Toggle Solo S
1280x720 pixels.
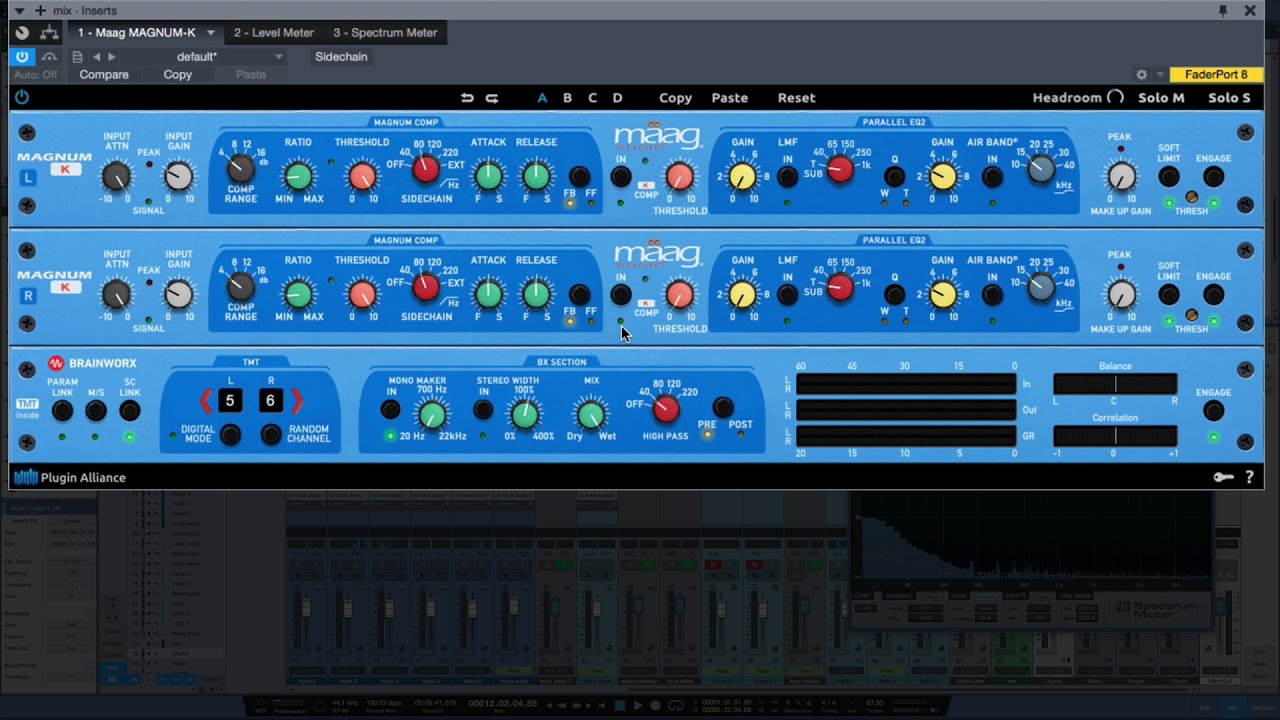[x=1229, y=98]
